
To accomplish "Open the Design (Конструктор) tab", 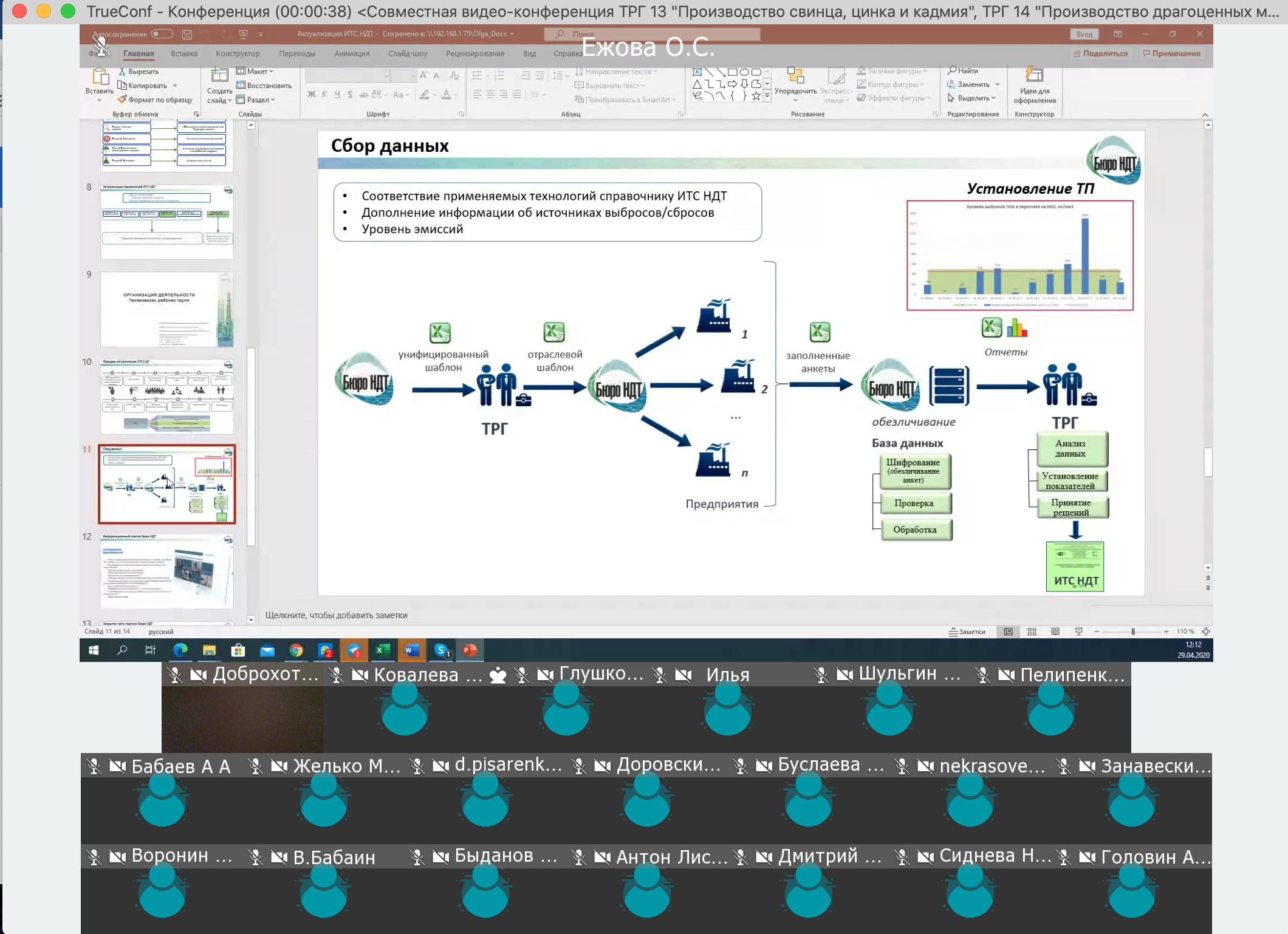I will coord(238,53).
